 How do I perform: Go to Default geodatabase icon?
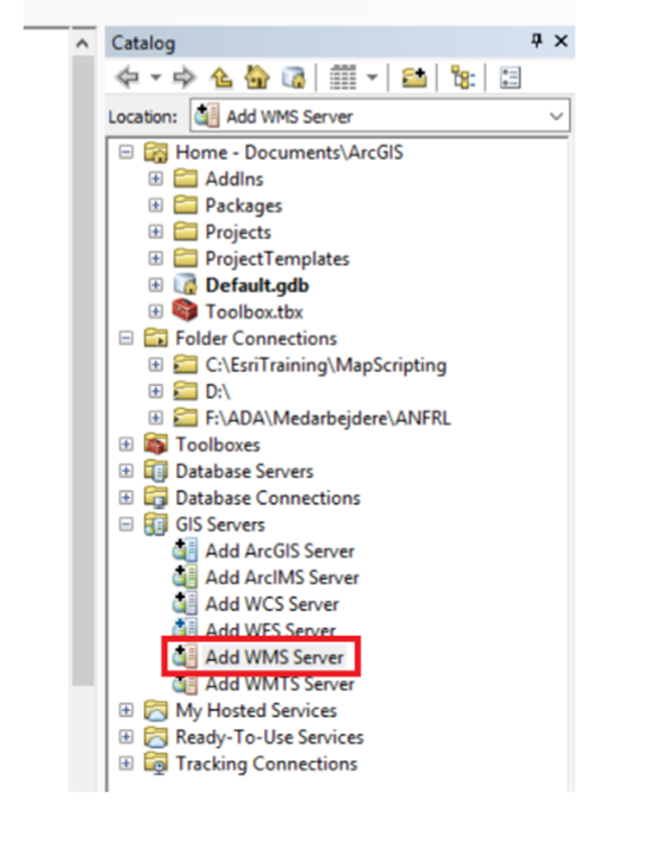[294, 78]
